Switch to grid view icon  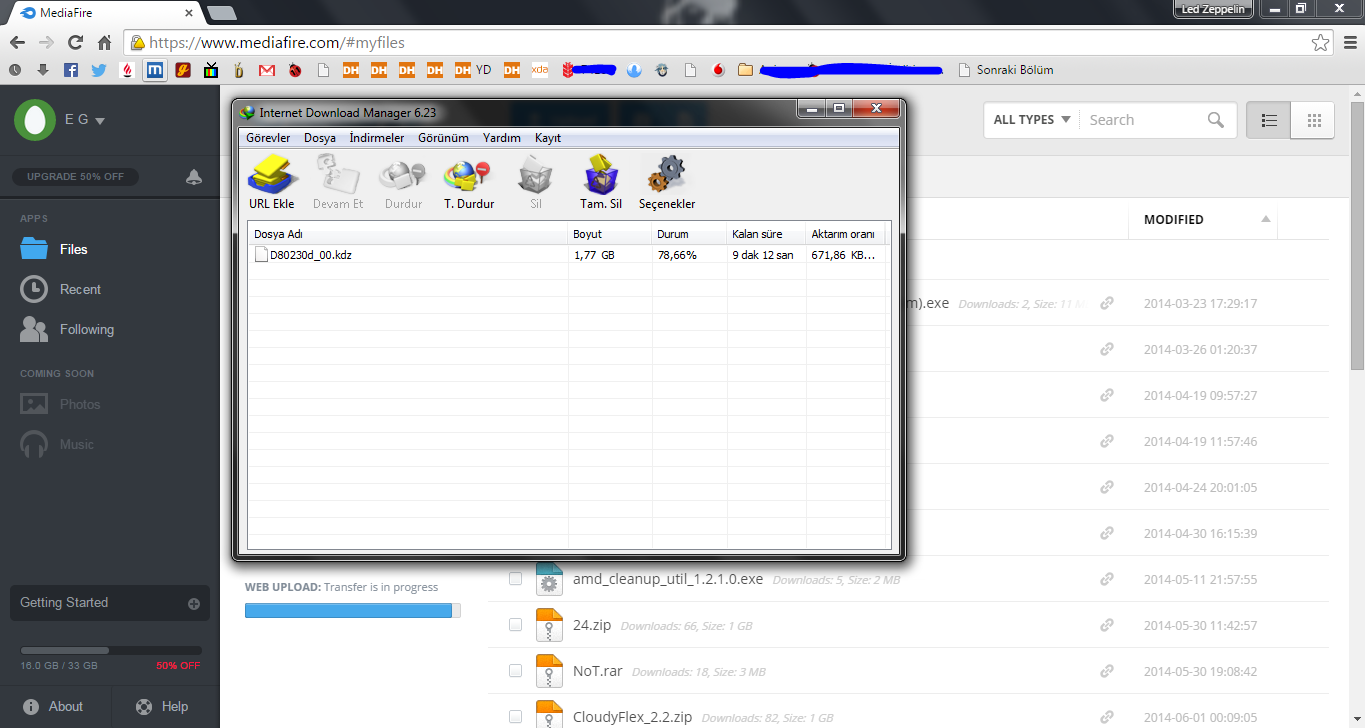[1313, 120]
